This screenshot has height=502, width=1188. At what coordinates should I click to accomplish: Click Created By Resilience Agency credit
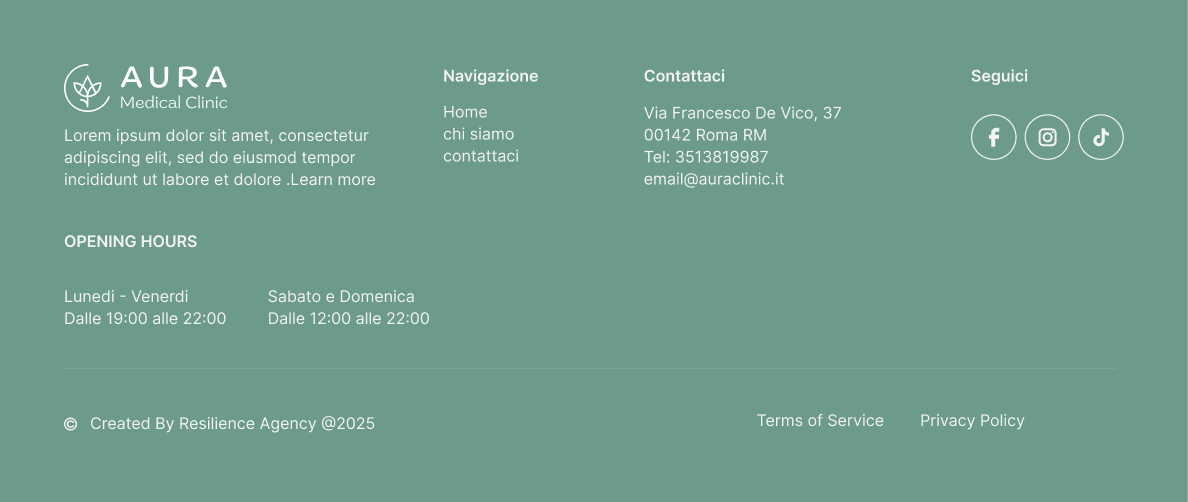coord(233,424)
